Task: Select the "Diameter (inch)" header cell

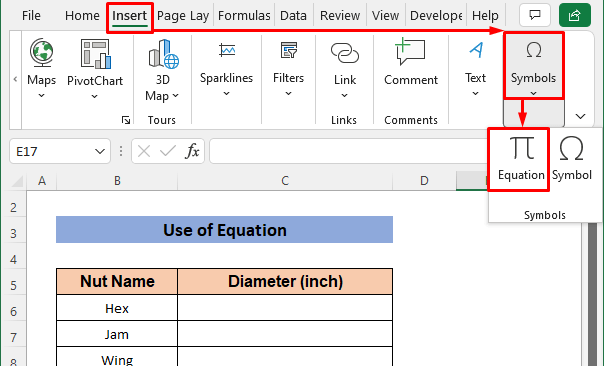Action: click(x=285, y=282)
